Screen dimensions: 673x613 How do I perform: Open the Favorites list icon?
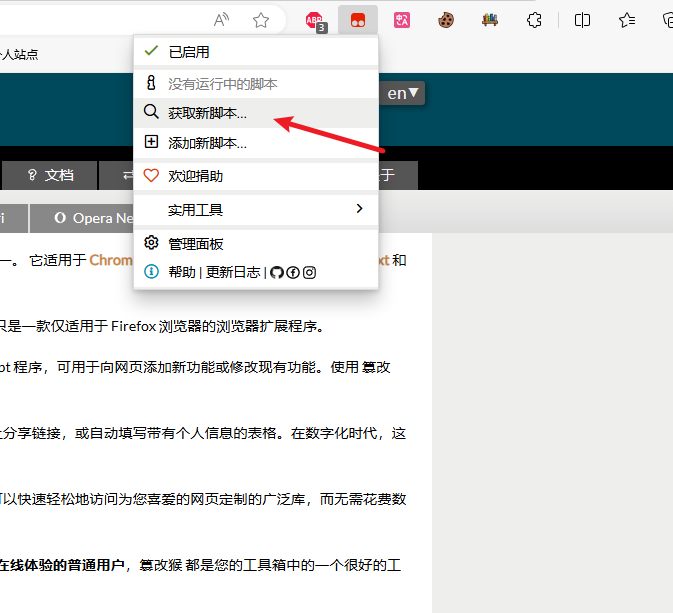(627, 20)
